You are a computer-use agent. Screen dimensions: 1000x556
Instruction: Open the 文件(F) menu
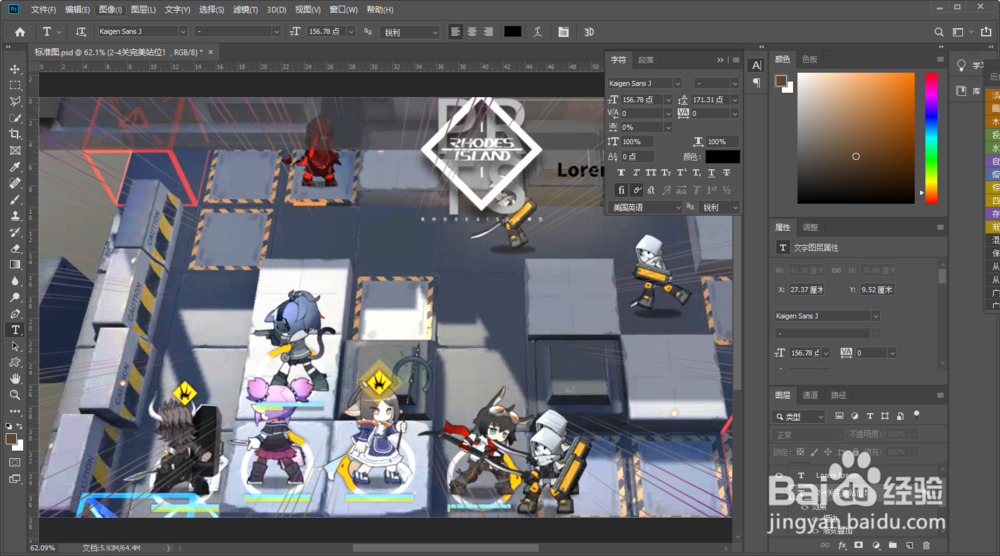coord(43,10)
